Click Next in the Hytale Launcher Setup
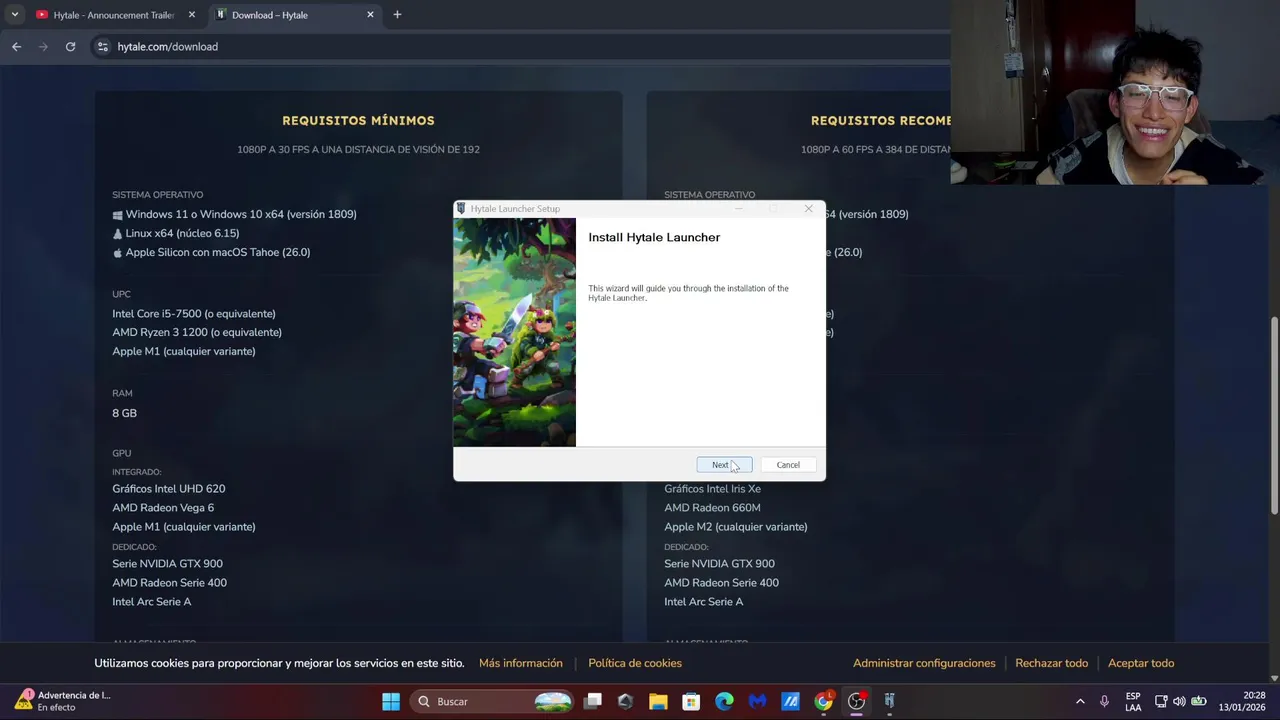1280x720 pixels. (724, 465)
